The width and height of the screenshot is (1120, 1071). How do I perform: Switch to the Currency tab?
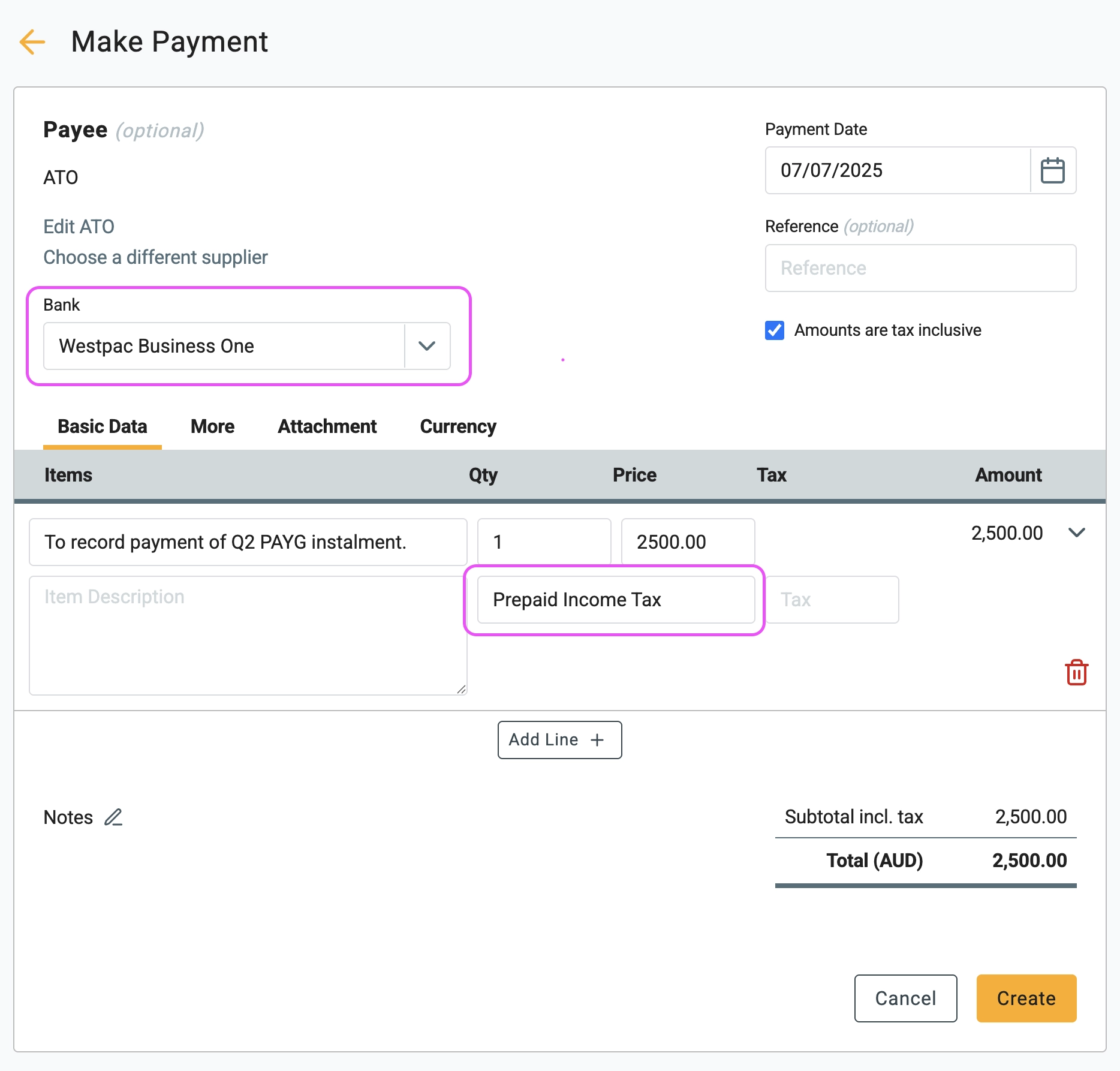458,426
